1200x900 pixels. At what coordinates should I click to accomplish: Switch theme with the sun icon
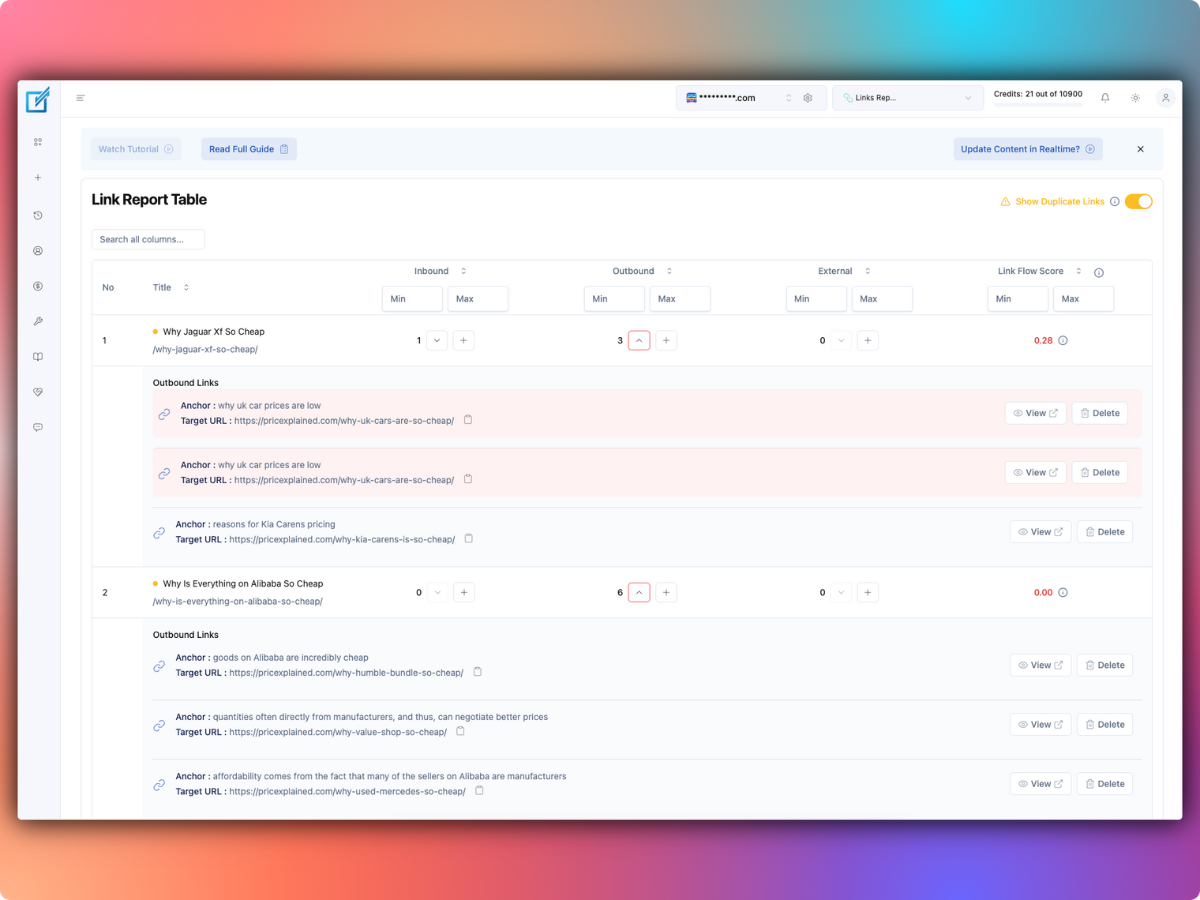tap(1135, 98)
